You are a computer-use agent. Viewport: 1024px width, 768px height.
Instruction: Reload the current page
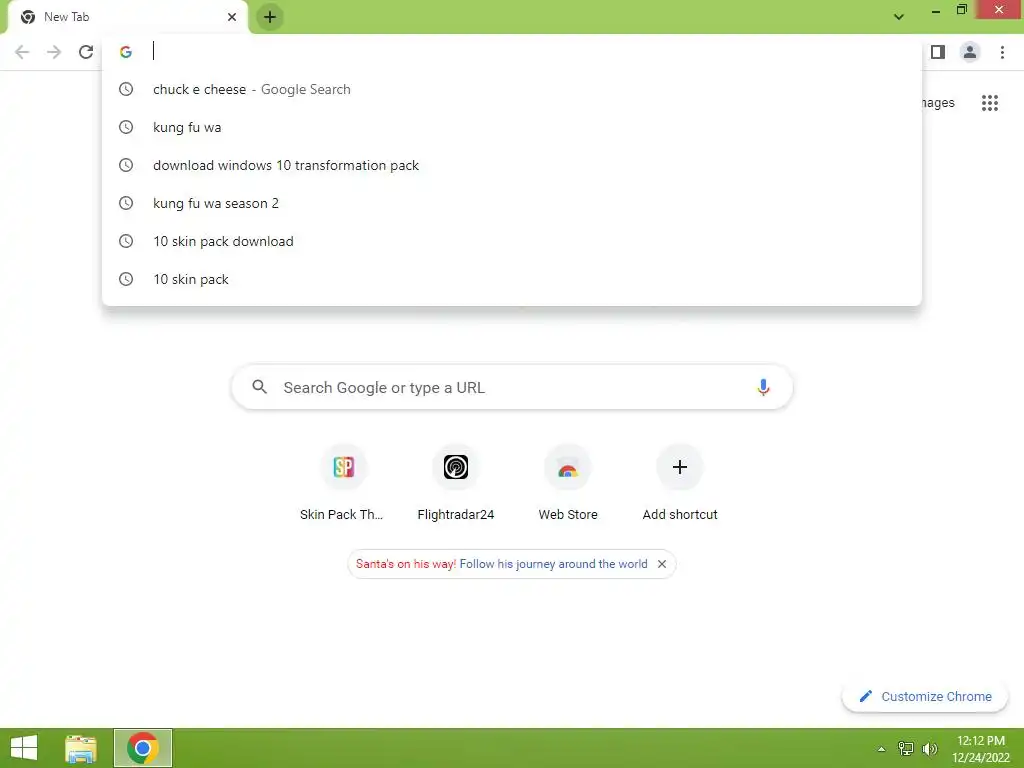(x=86, y=52)
